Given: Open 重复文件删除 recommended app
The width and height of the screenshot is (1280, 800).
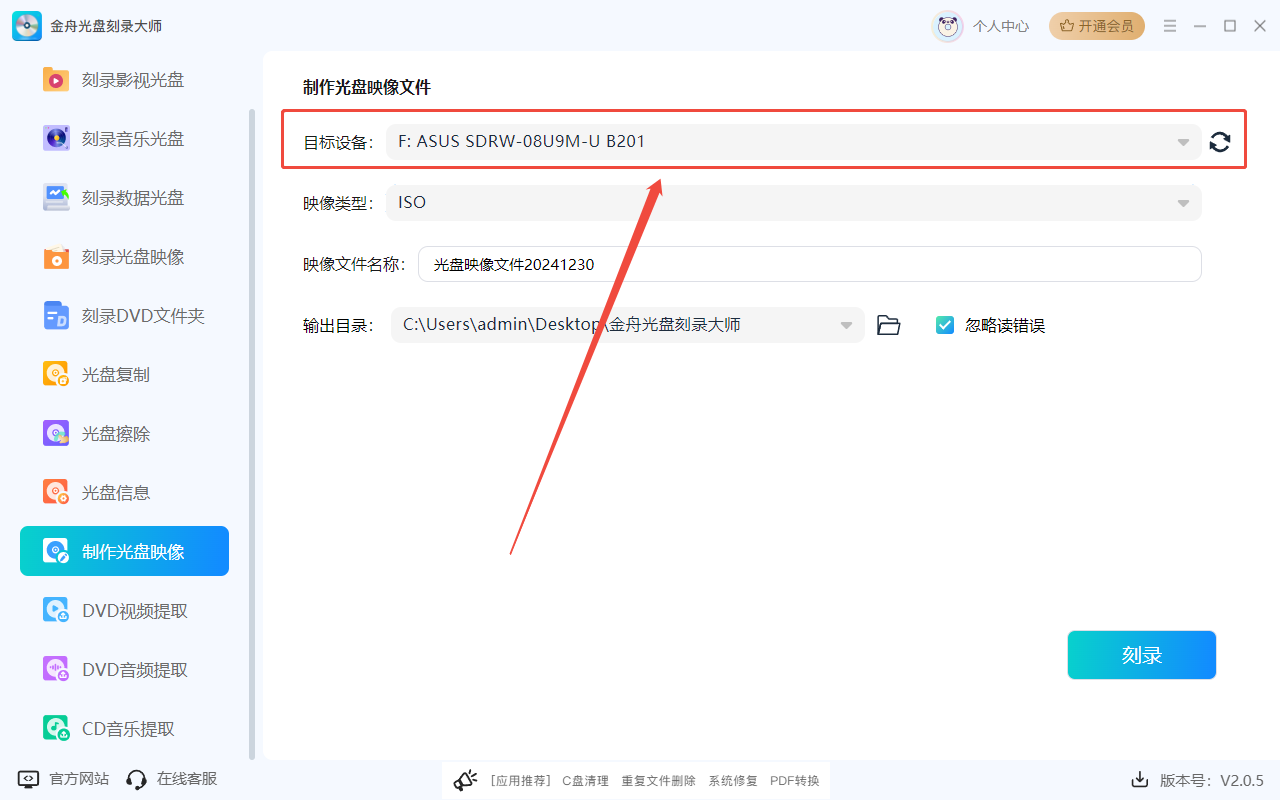Looking at the screenshot, I should pyautogui.click(x=658, y=781).
